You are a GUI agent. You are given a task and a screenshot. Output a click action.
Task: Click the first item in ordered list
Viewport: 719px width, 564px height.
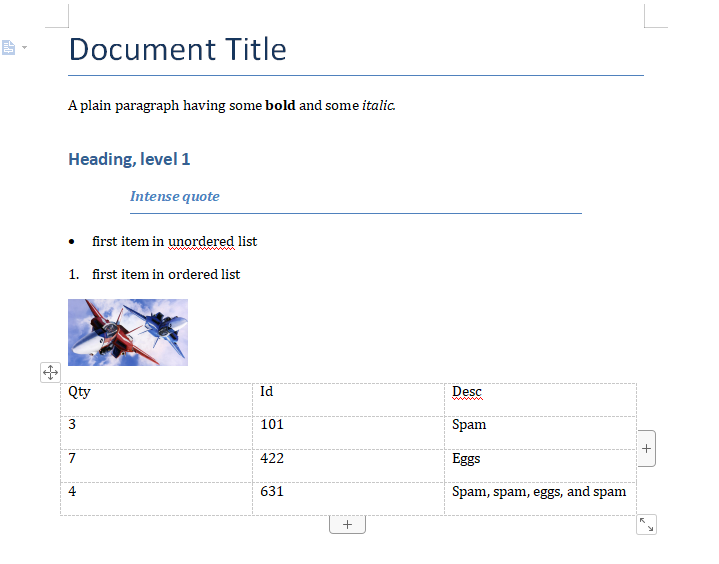(166, 274)
